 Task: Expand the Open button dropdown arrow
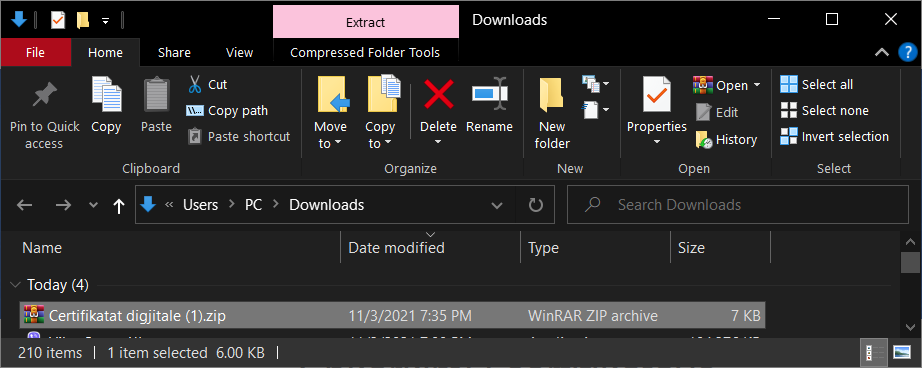point(756,85)
